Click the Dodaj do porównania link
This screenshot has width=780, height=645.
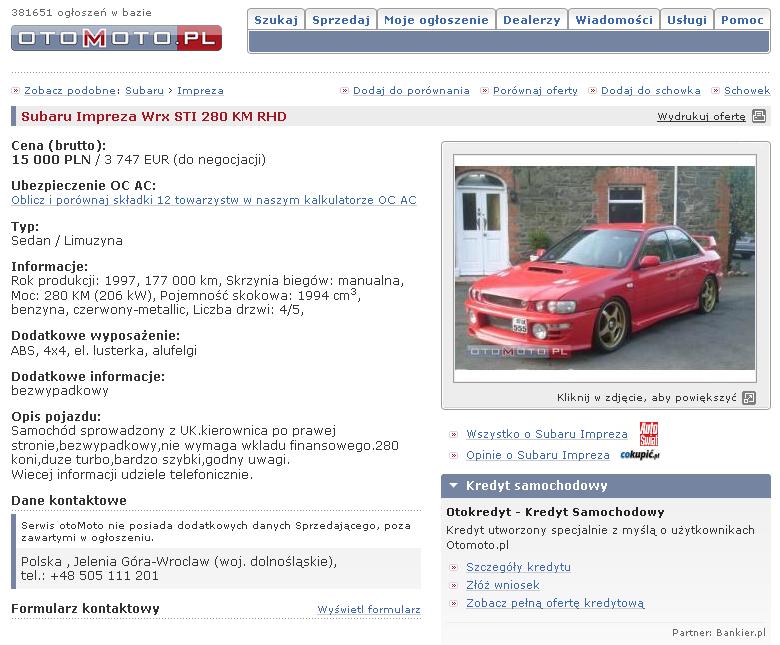[411, 91]
